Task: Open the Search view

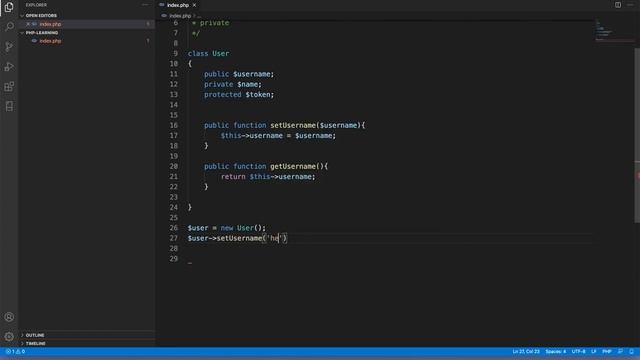Action: 9,27
